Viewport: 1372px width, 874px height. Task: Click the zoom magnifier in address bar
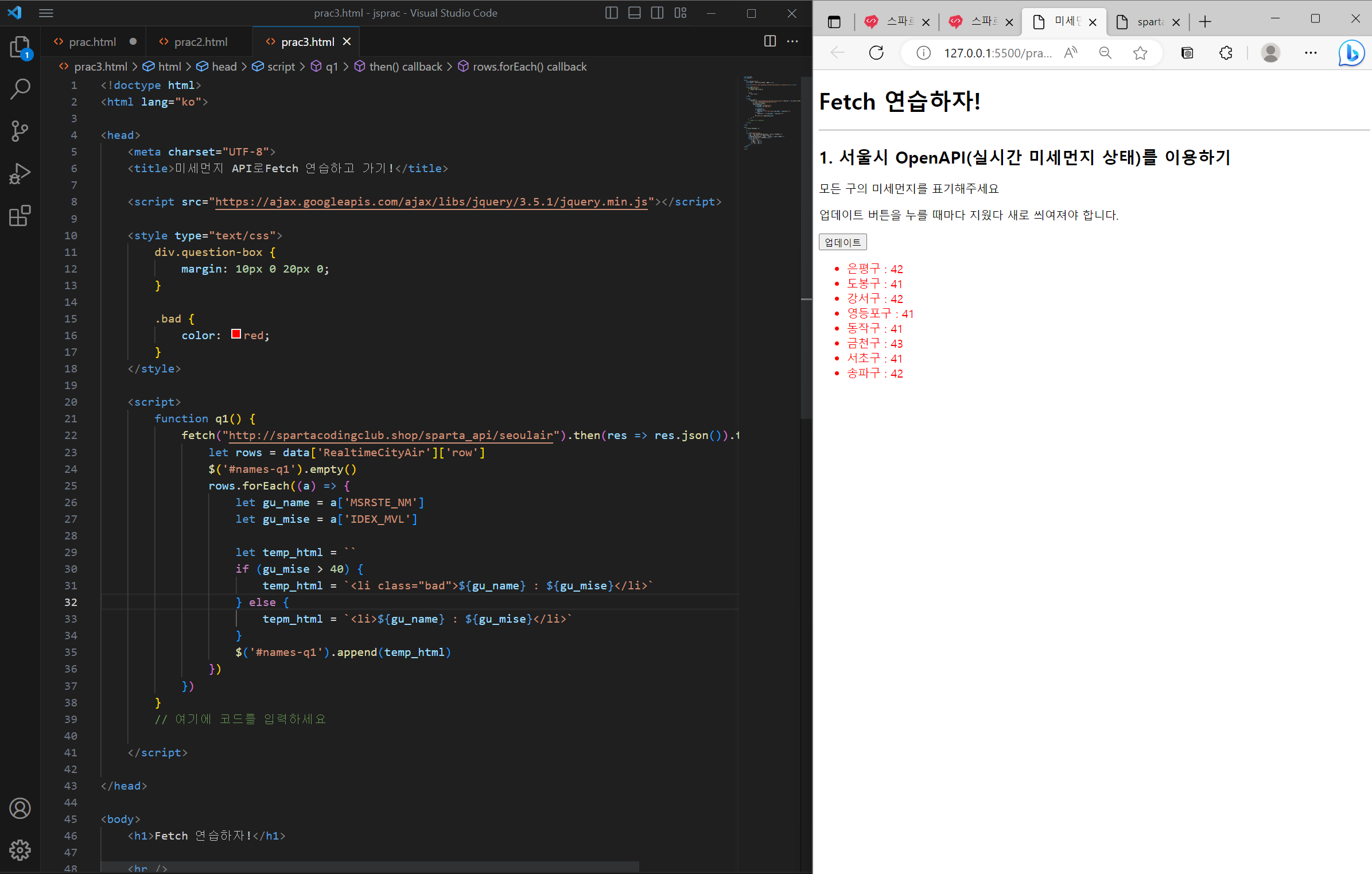coord(1105,53)
